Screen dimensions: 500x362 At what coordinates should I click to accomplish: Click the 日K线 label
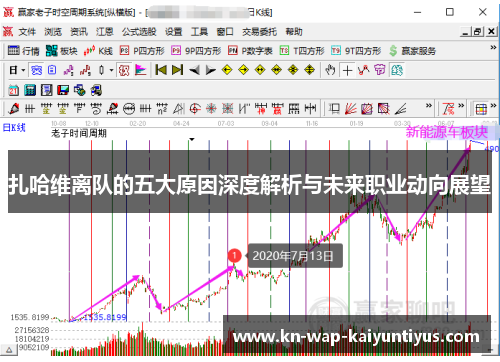tap(14, 127)
